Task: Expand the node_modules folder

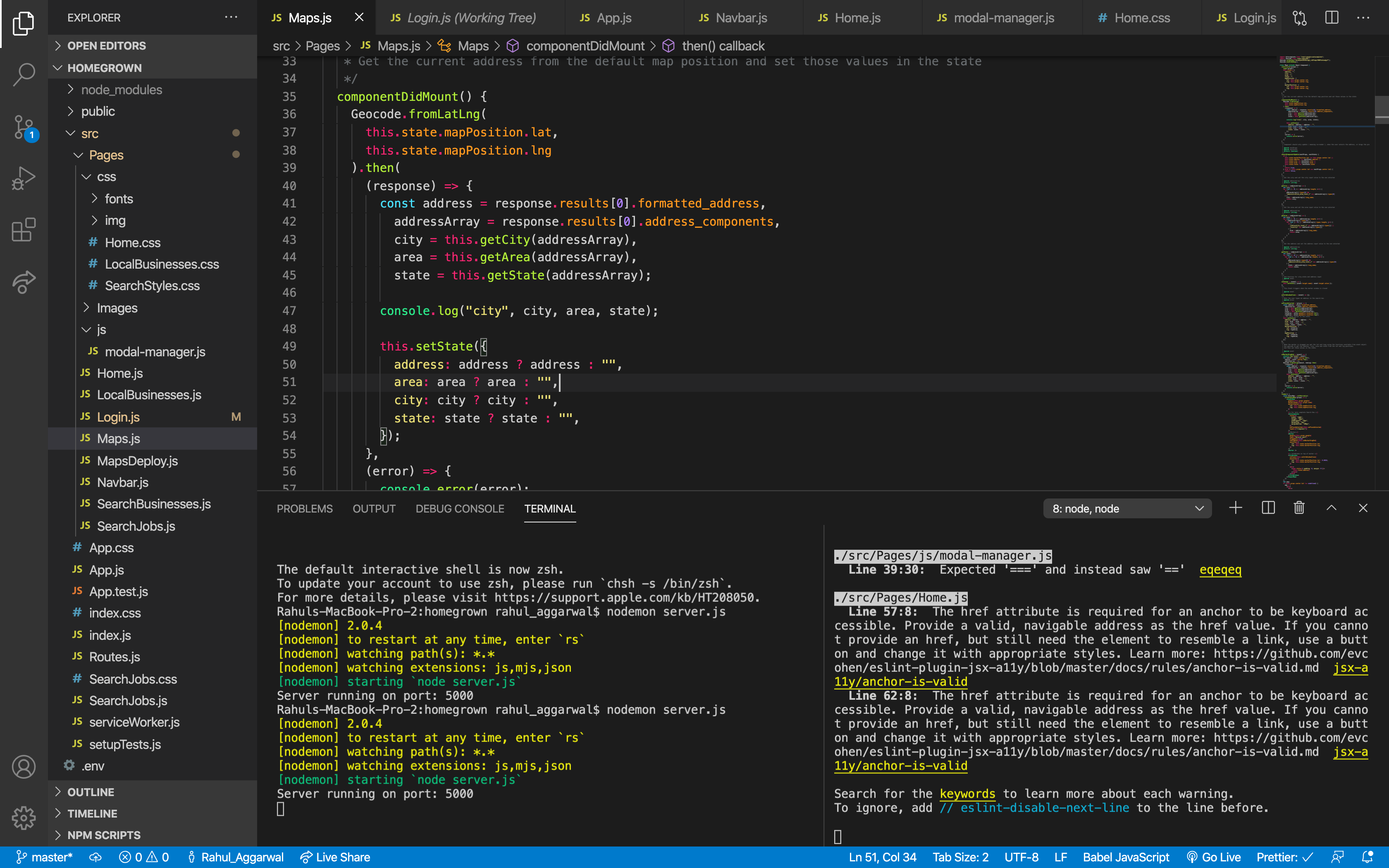Action: click(x=121, y=90)
